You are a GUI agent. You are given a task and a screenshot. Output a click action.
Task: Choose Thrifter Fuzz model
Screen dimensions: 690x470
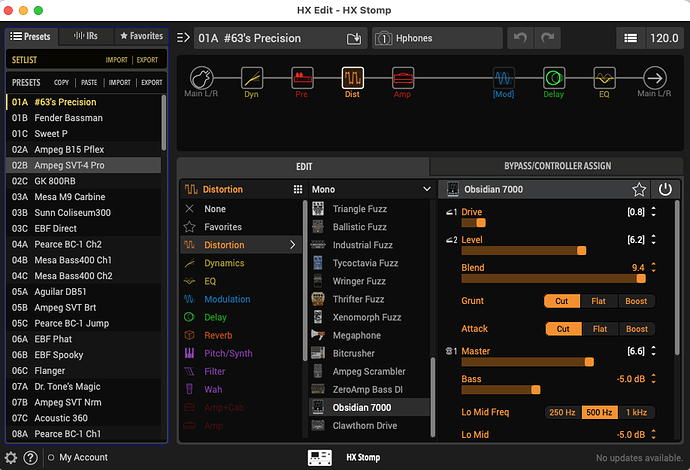370,299
